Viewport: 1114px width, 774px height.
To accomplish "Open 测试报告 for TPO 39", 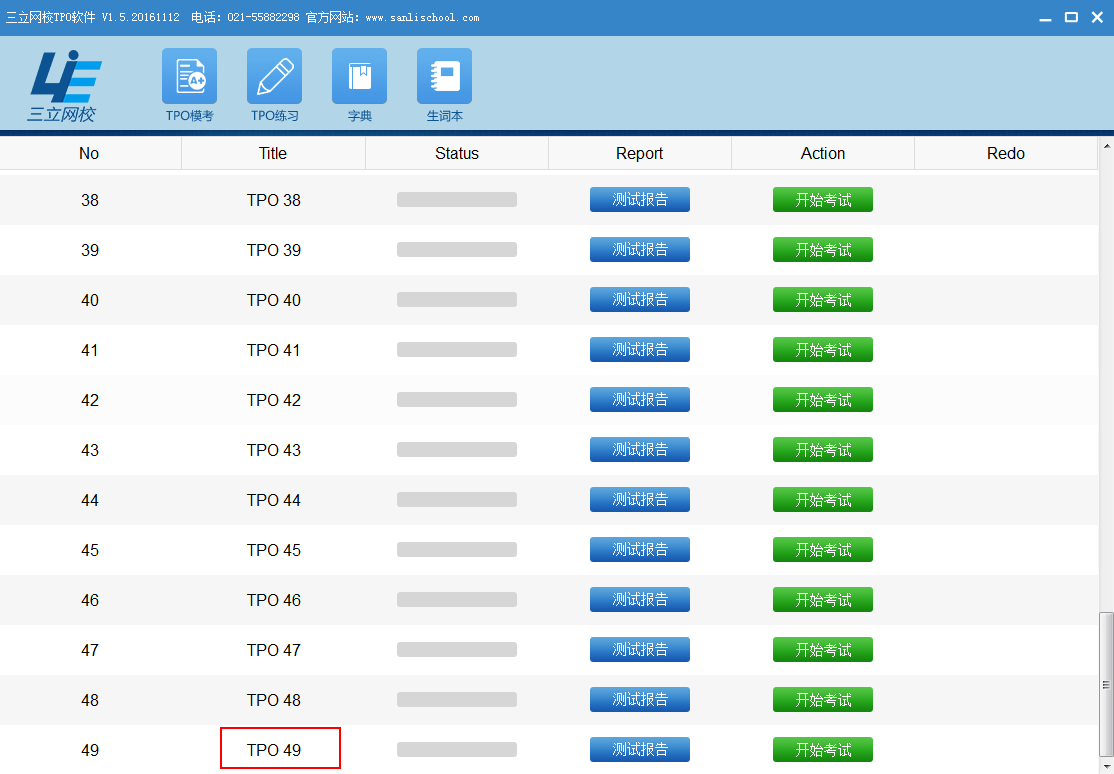I will click(x=639, y=249).
